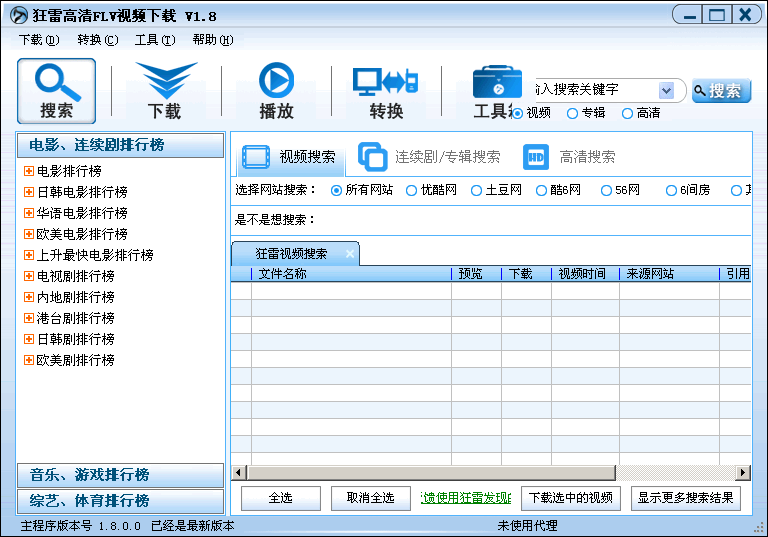Expand 华语电影排行榜 tree node
768x537 pixels.
pyautogui.click(x=29, y=213)
